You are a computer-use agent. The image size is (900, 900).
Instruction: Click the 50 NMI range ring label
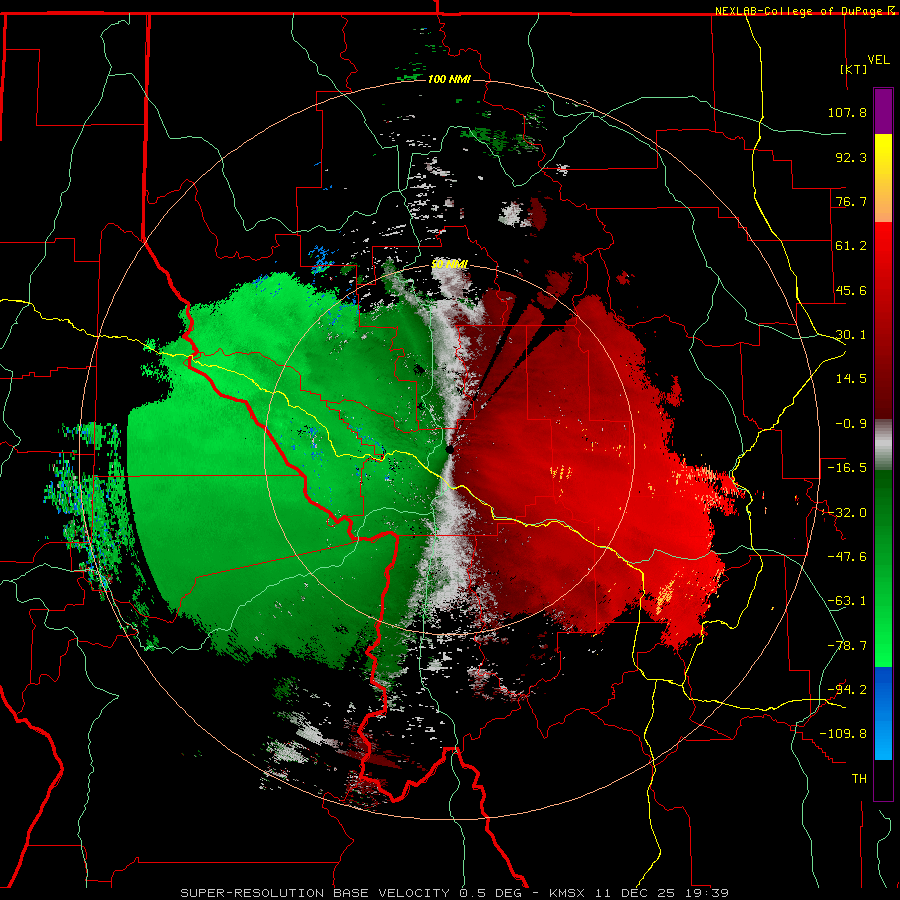point(449,265)
